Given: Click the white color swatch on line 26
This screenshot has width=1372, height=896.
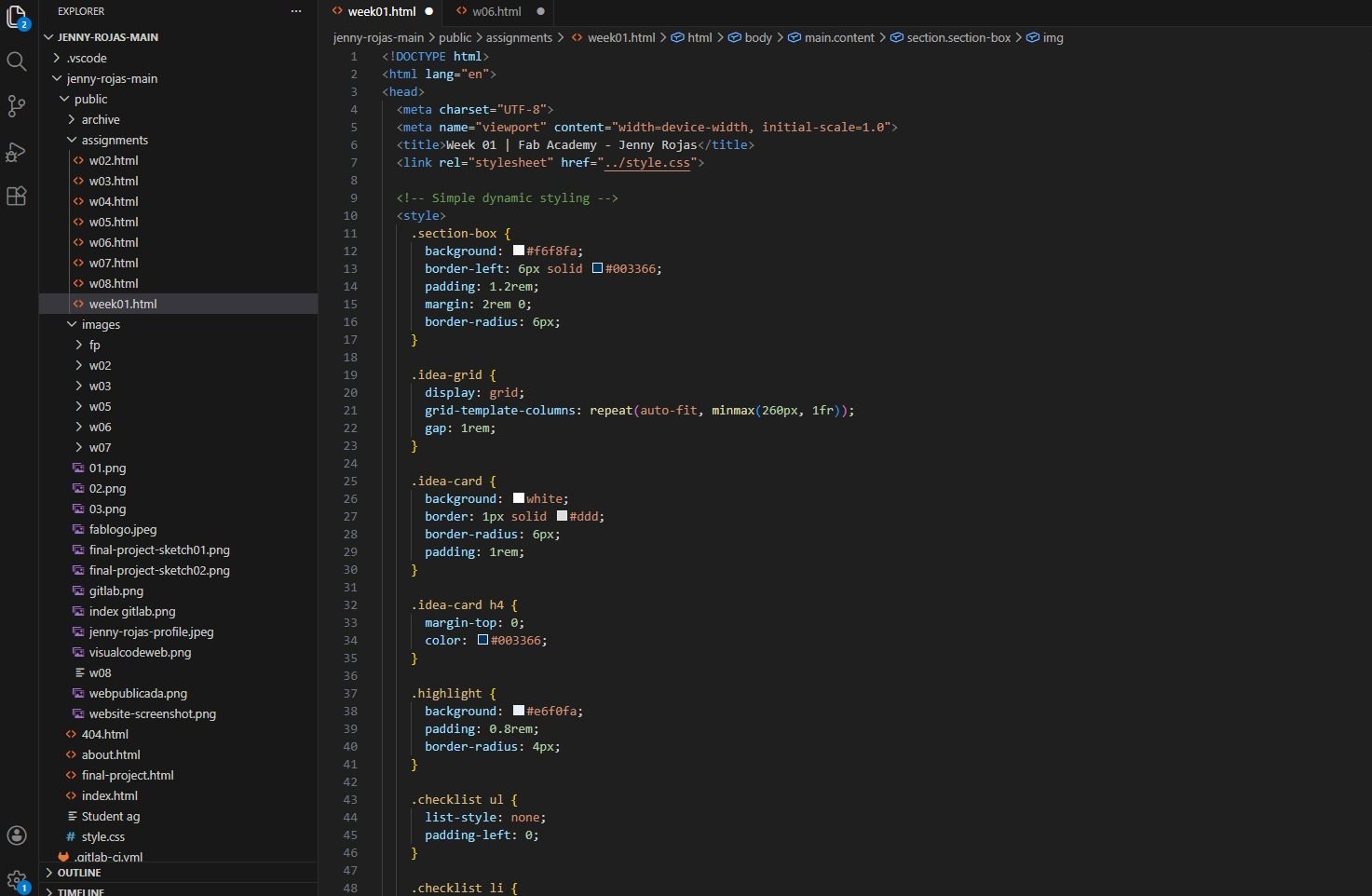Looking at the screenshot, I should pyautogui.click(x=519, y=498).
